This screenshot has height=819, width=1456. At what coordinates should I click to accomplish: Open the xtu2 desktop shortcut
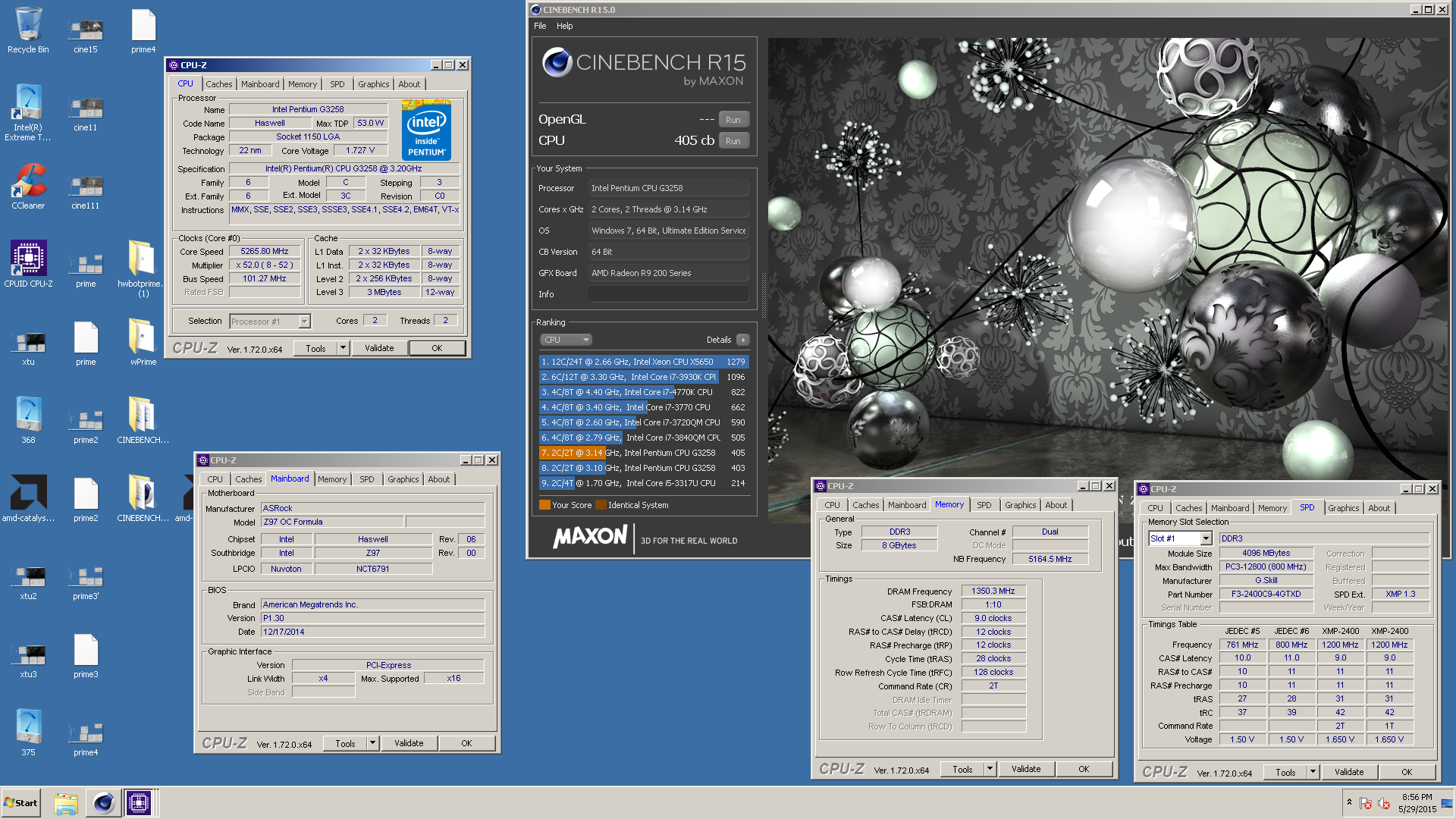(28, 581)
